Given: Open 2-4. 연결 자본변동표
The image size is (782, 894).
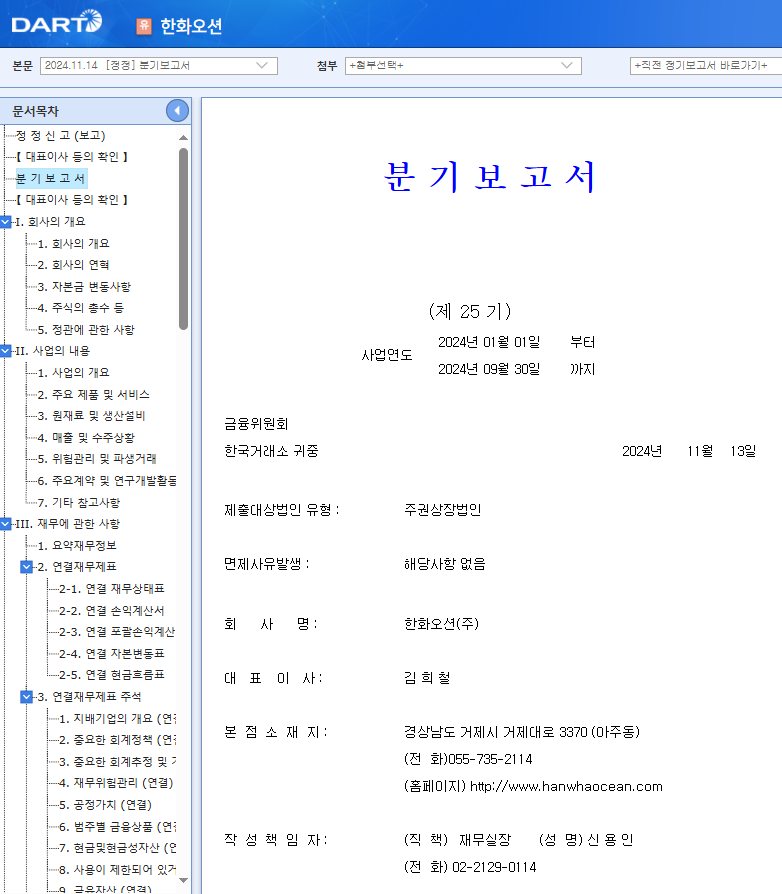Looking at the screenshot, I should [x=112, y=653].
